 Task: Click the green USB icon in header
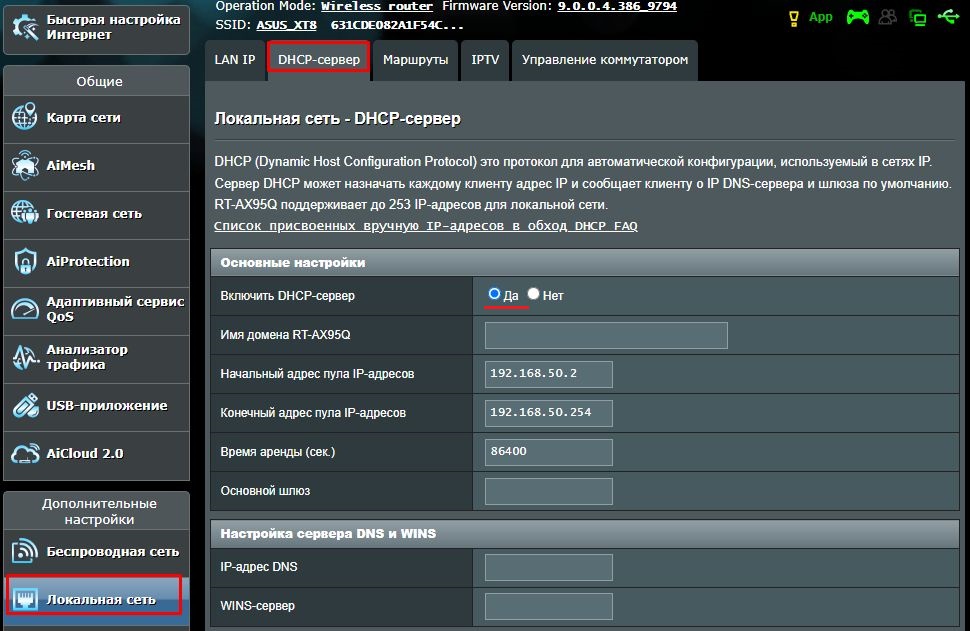tap(948, 16)
